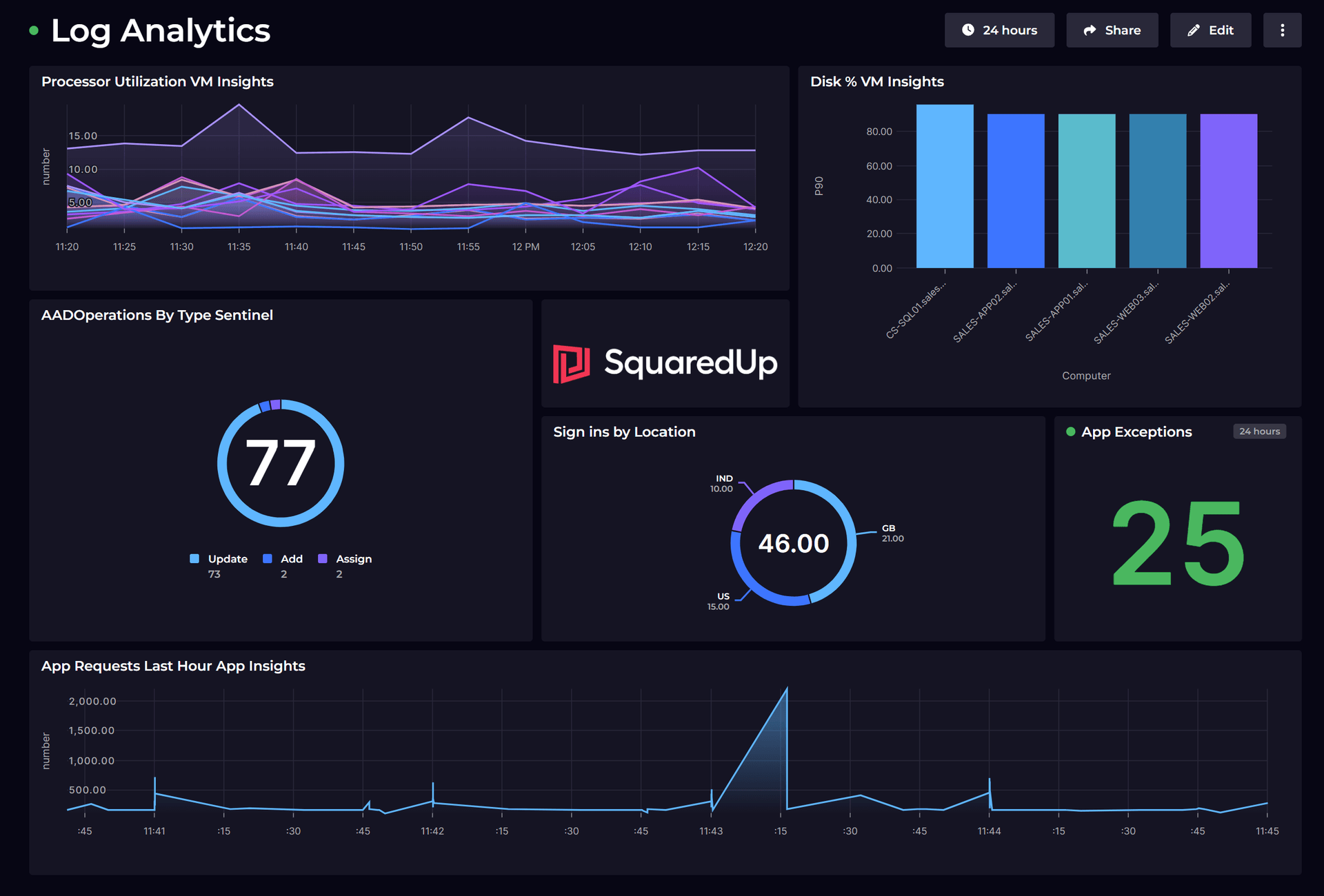Image resolution: width=1324 pixels, height=896 pixels.
Task: Click the Edit button label
Action: (1221, 30)
